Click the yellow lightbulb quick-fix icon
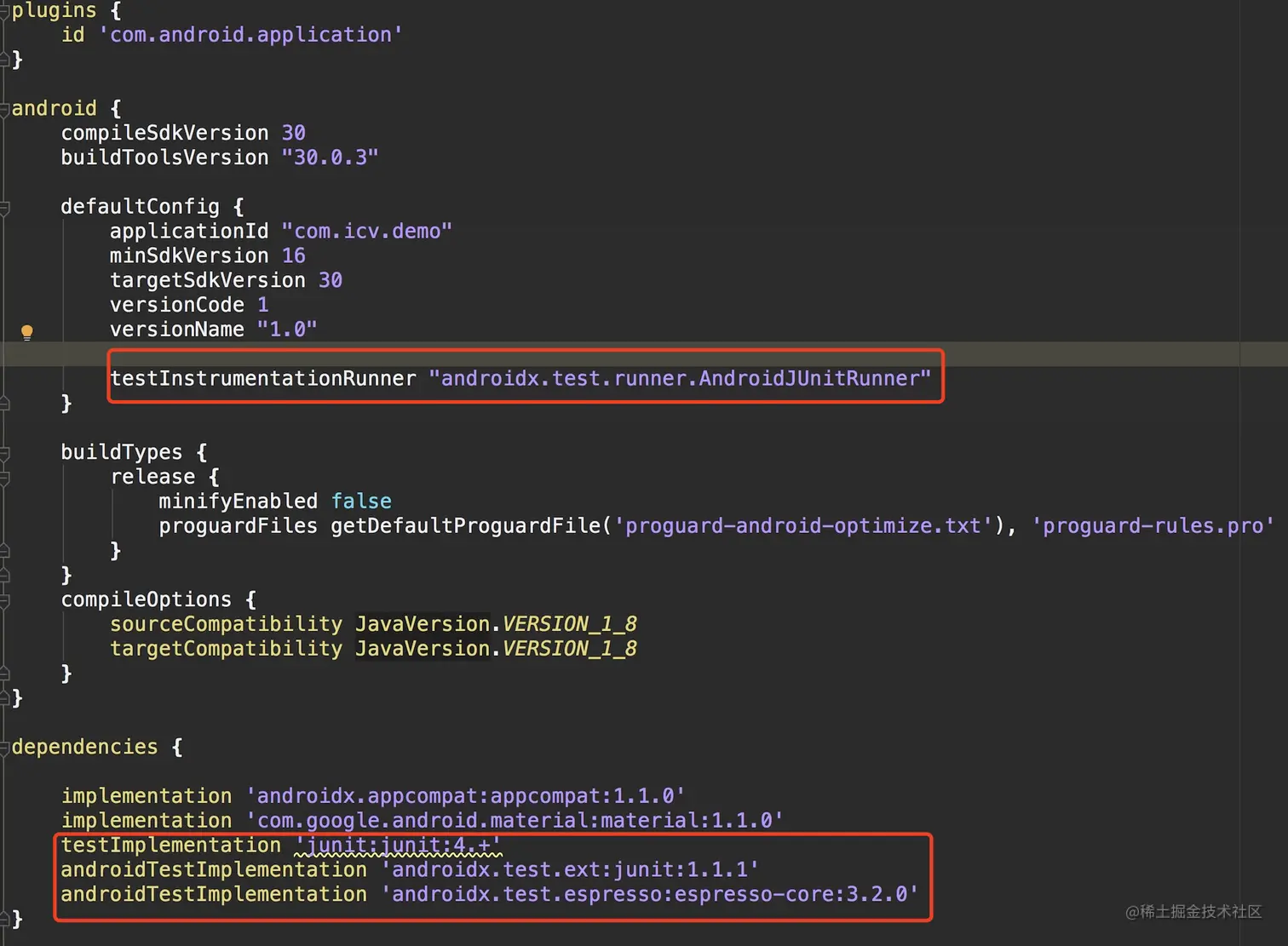 [26, 332]
